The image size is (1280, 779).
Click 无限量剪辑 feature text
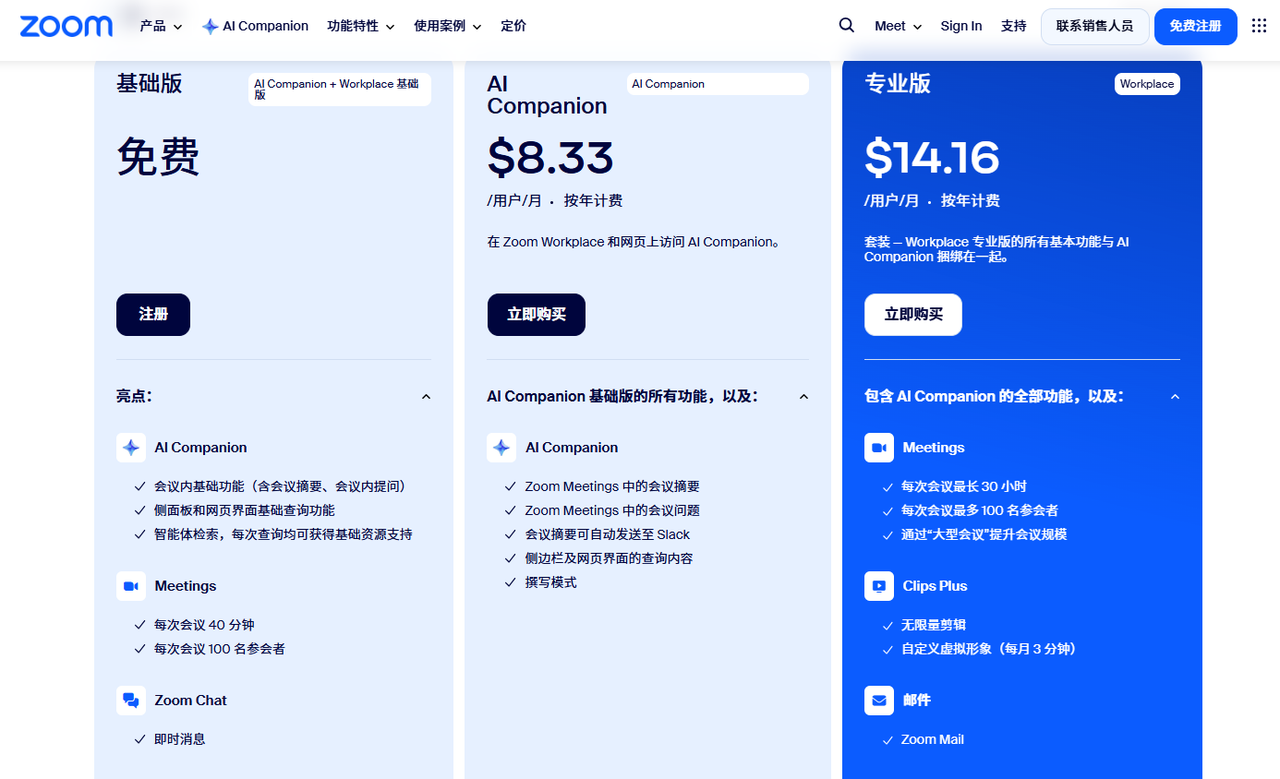coord(933,625)
